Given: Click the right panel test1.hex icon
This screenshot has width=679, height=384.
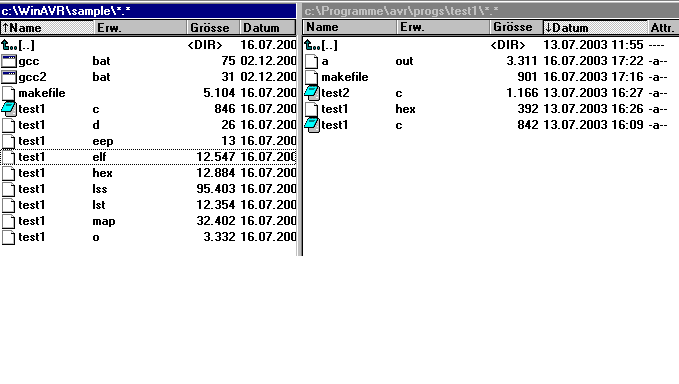Looking at the screenshot, I should 312,109.
